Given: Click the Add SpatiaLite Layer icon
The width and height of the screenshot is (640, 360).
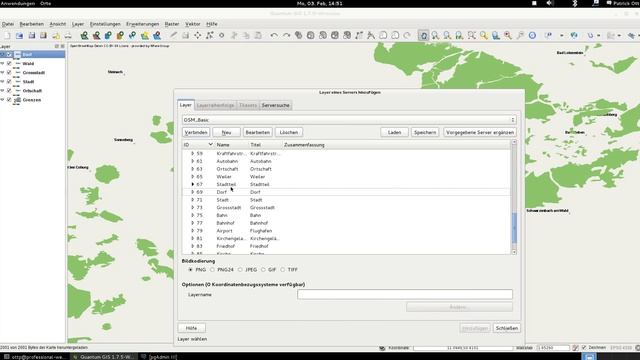Looking at the screenshot, I should [x=120, y=36].
